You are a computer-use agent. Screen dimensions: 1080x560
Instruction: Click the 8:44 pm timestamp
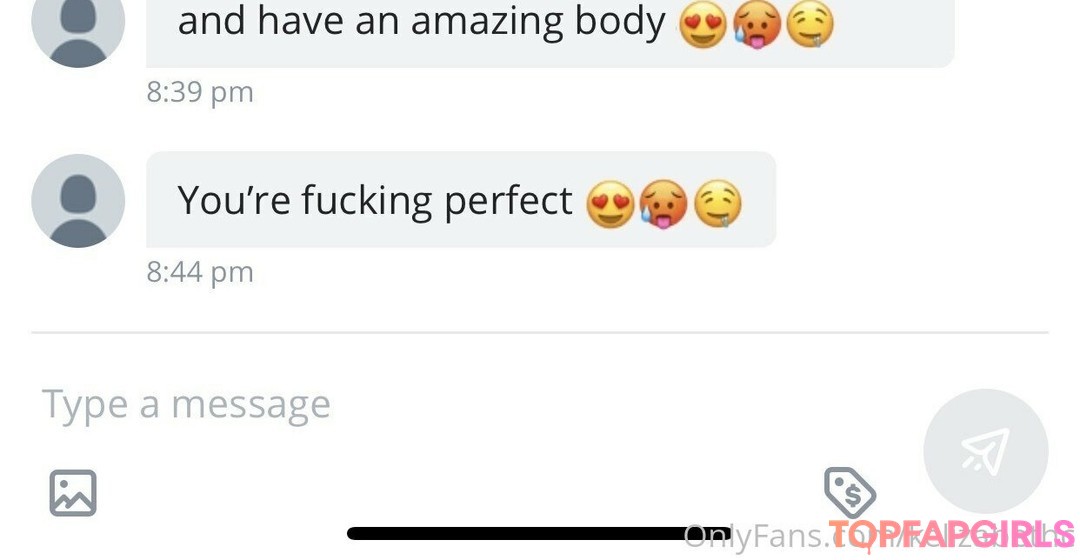[x=200, y=272]
